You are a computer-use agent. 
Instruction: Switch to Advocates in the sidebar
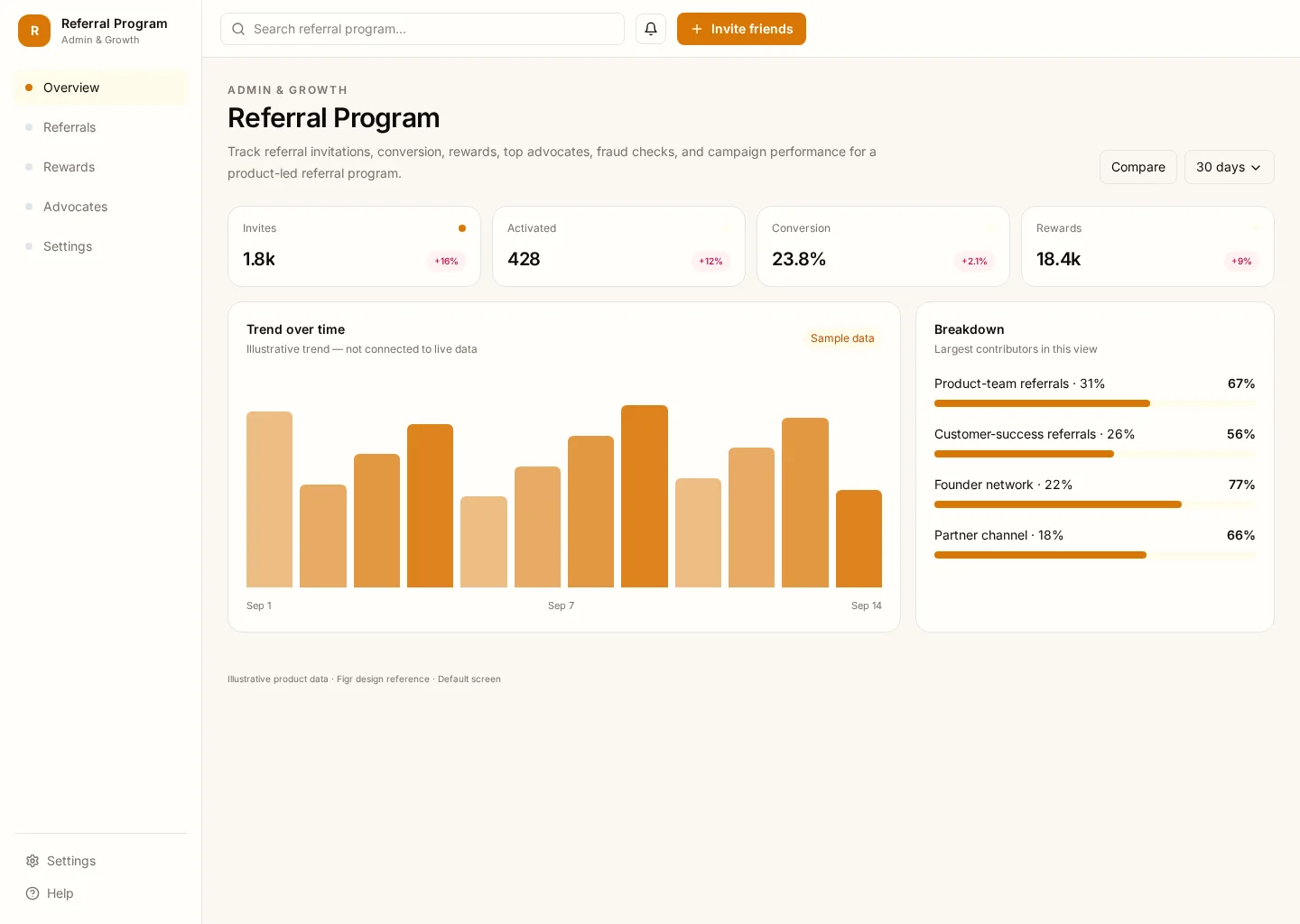pyautogui.click(x=101, y=207)
